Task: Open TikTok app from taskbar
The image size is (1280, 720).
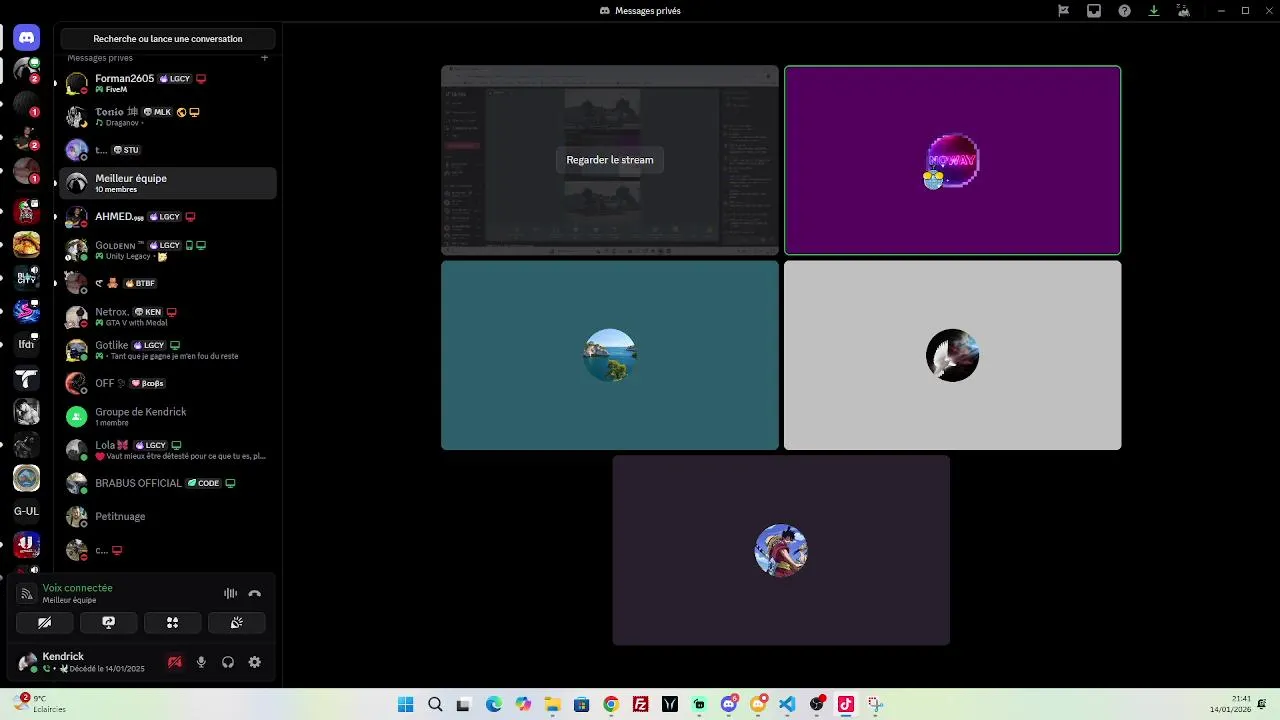Action: tap(845, 704)
